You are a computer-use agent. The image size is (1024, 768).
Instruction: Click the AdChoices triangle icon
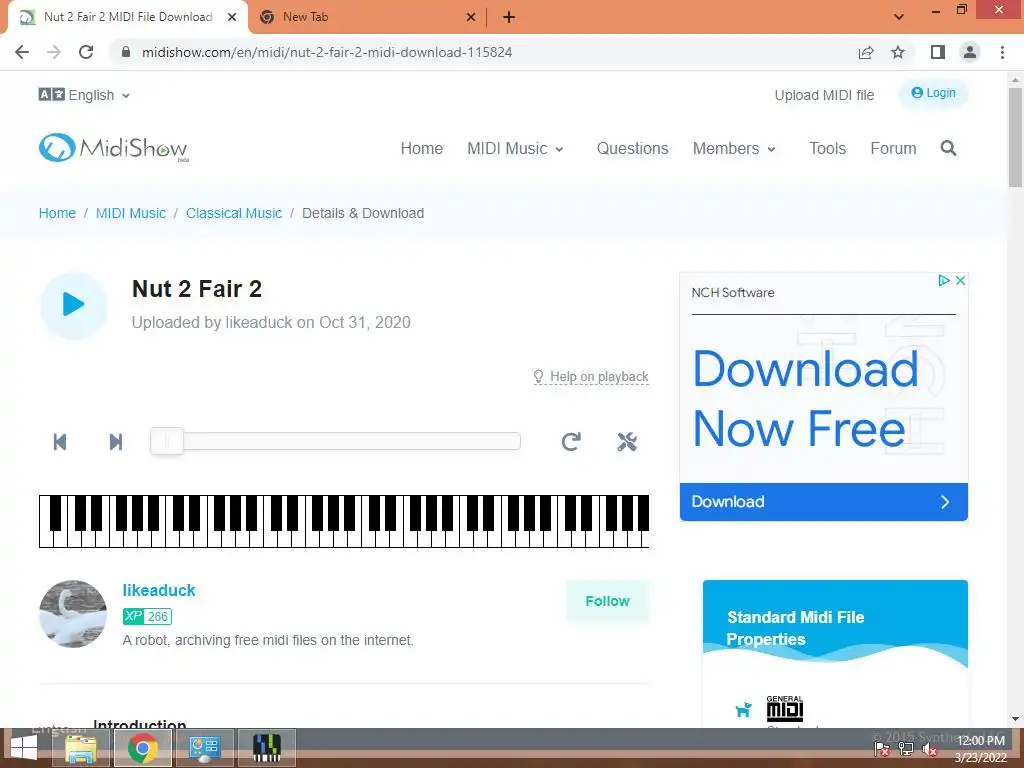[x=944, y=280]
